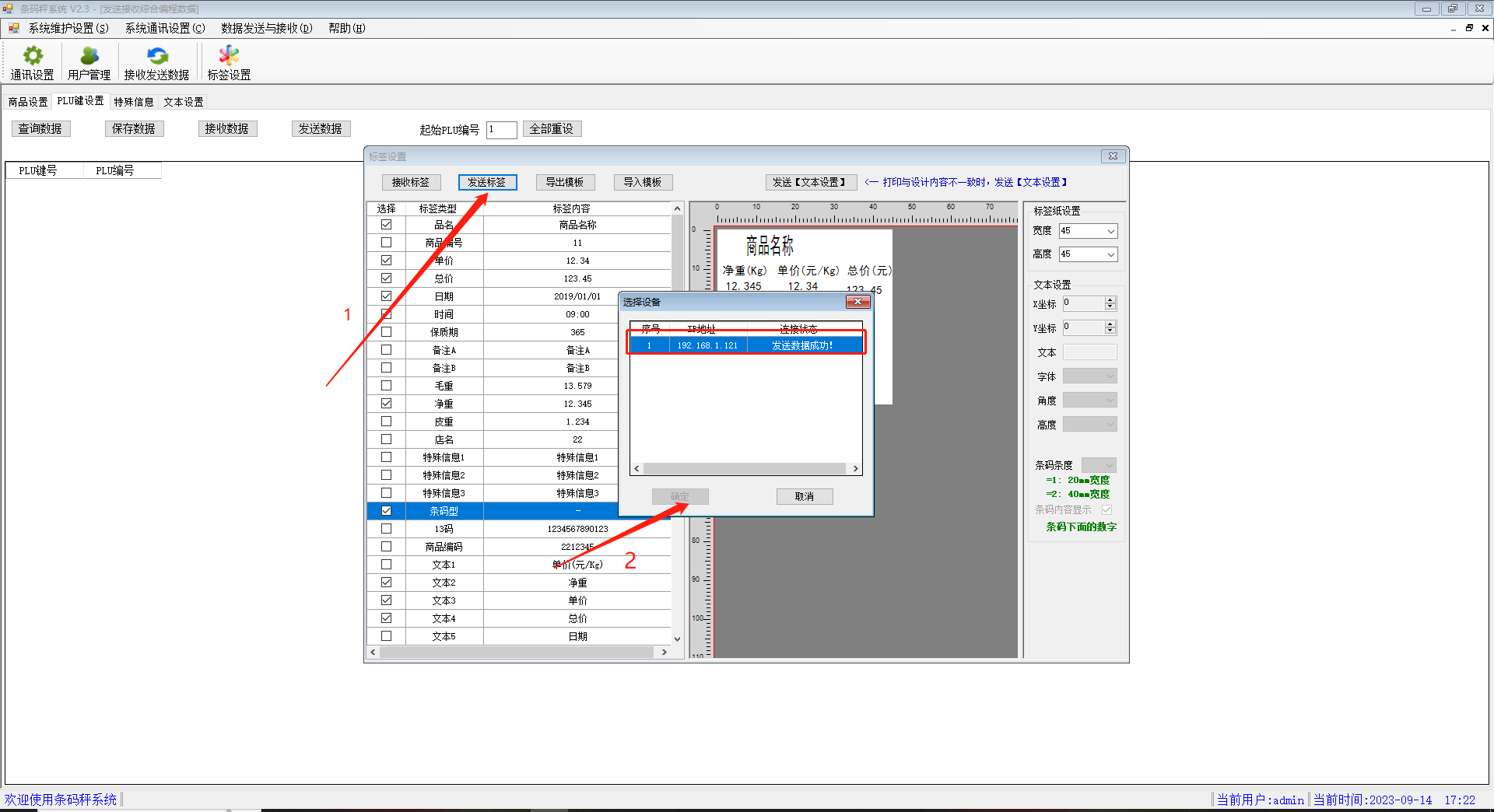
Task: Click 导入模板 button
Action: pos(643,182)
